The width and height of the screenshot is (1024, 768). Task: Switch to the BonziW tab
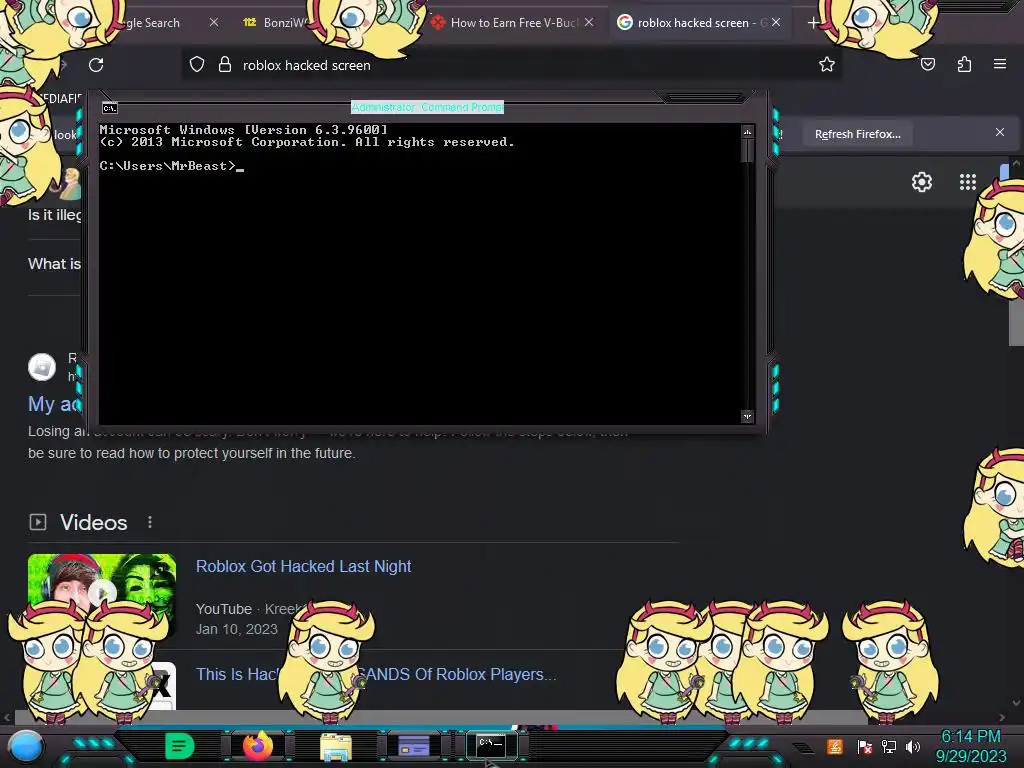coord(274,22)
